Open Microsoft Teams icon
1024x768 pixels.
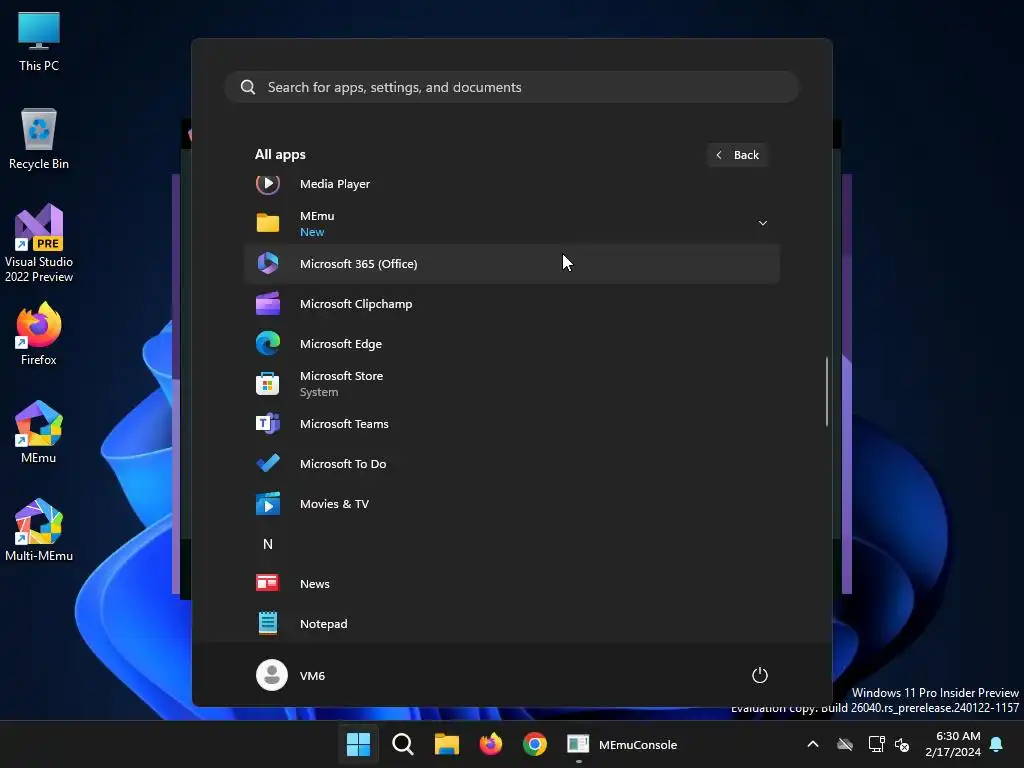point(268,424)
